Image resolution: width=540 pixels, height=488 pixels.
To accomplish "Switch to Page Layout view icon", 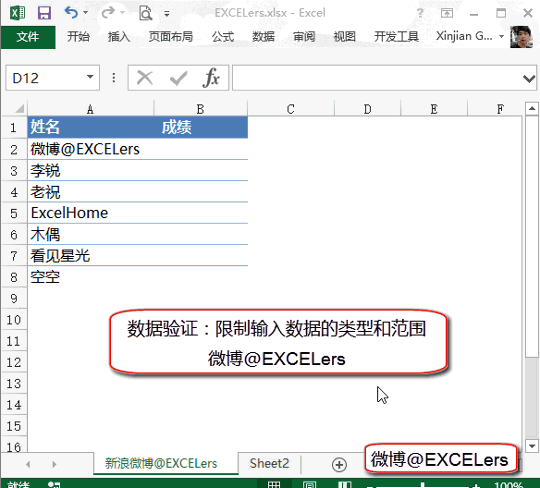I will 309,485.
